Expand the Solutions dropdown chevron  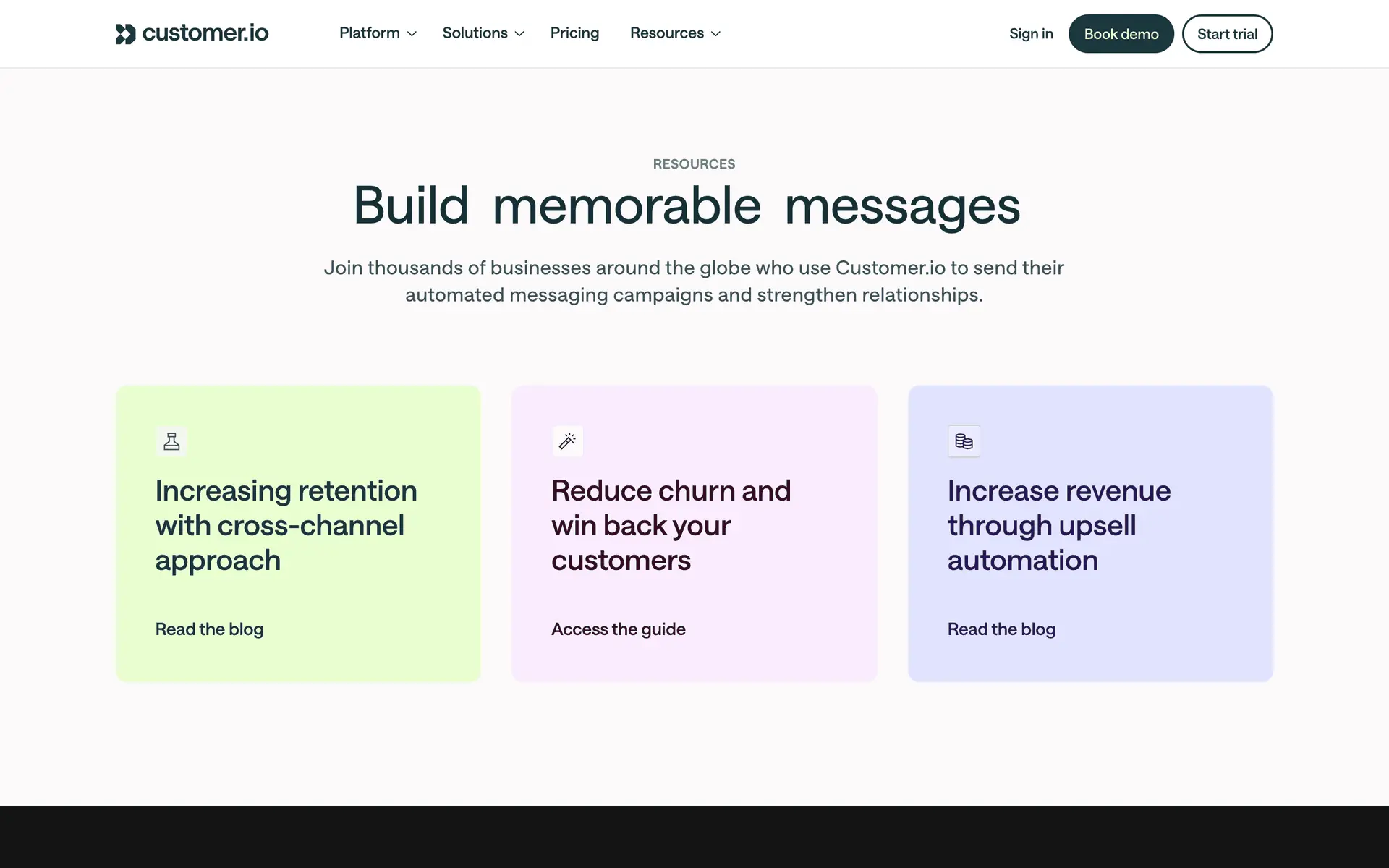(x=519, y=34)
